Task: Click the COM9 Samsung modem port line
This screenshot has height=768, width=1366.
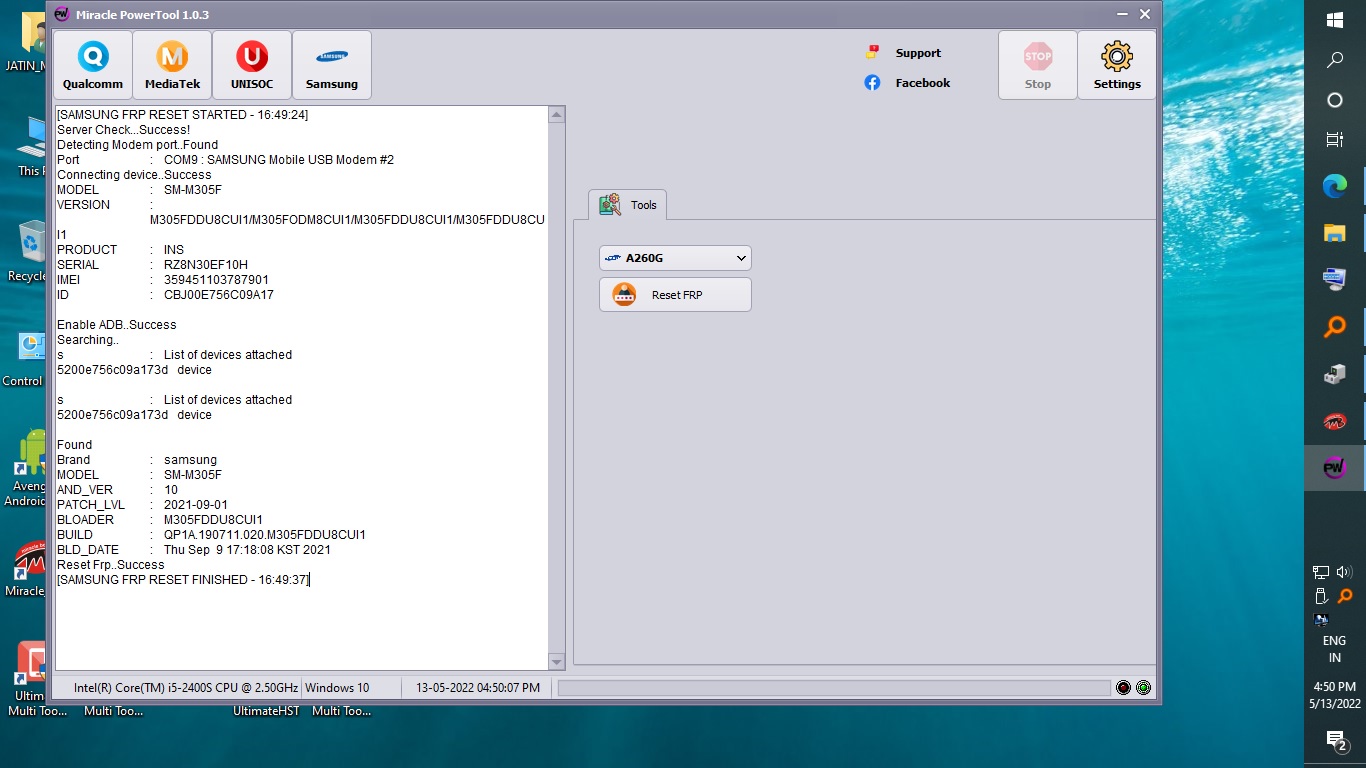Action: tap(225, 160)
